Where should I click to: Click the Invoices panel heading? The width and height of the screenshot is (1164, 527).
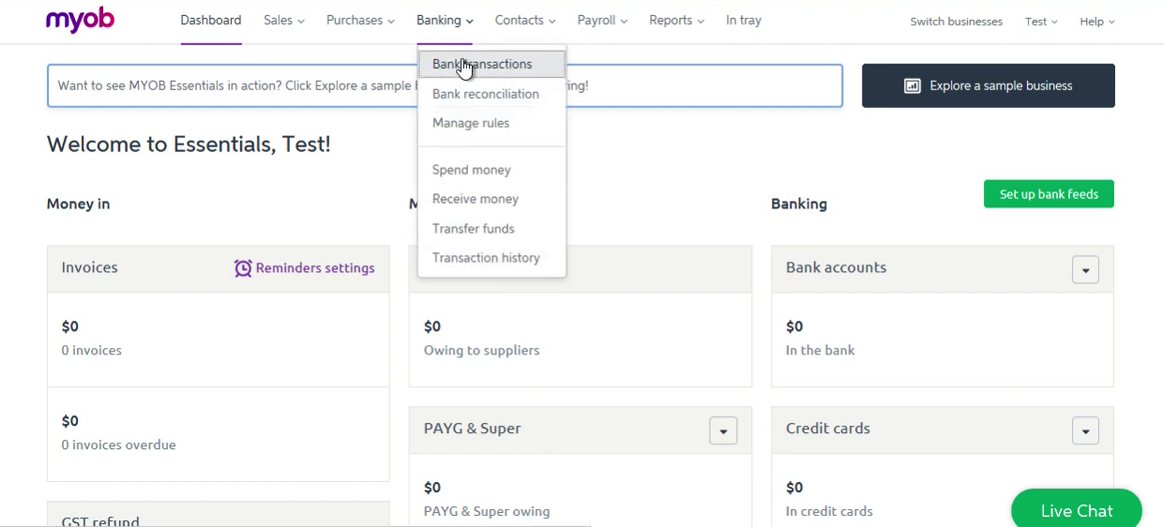click(89, 267)
